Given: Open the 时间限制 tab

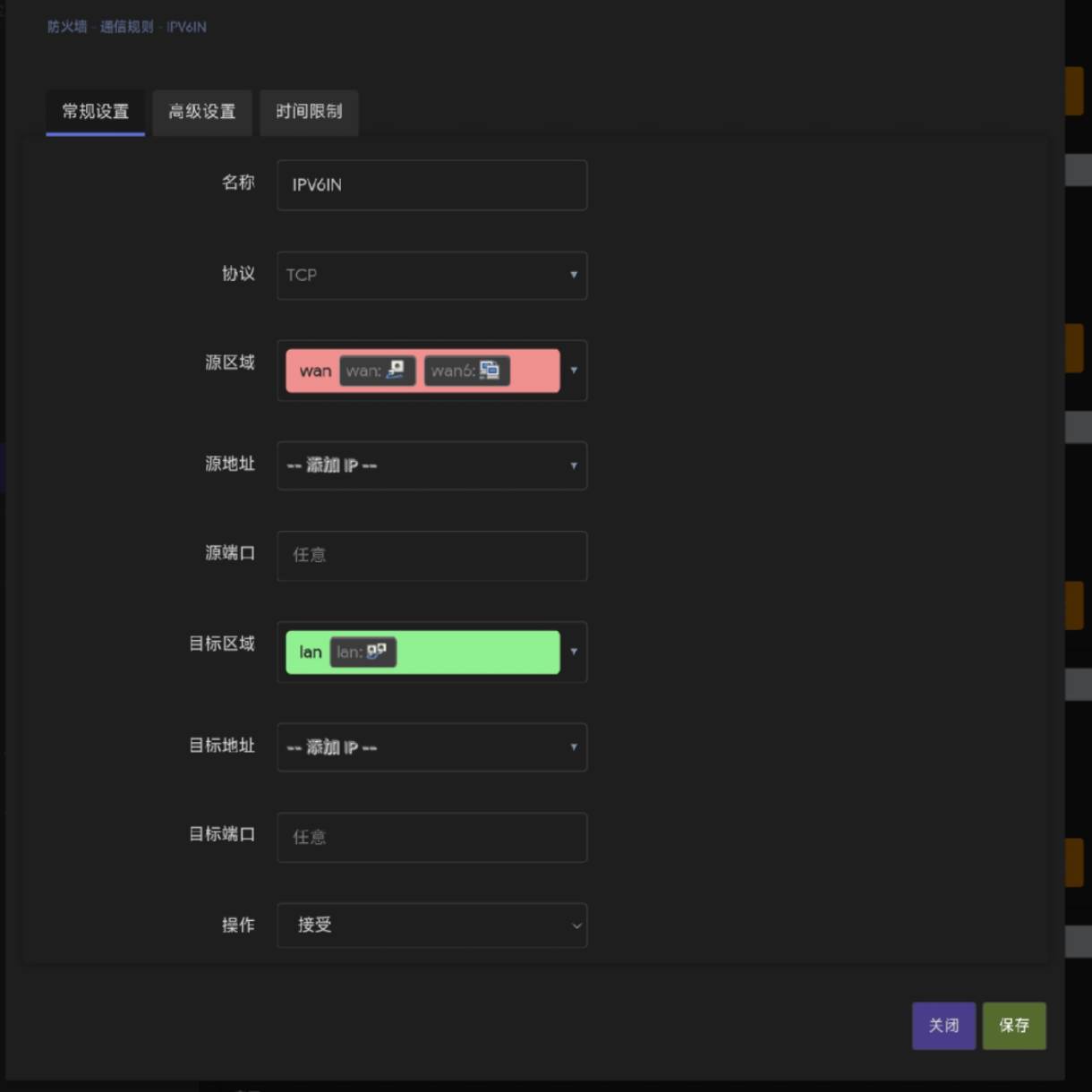Looking at the screenshot, I should (x=309, y=112).
